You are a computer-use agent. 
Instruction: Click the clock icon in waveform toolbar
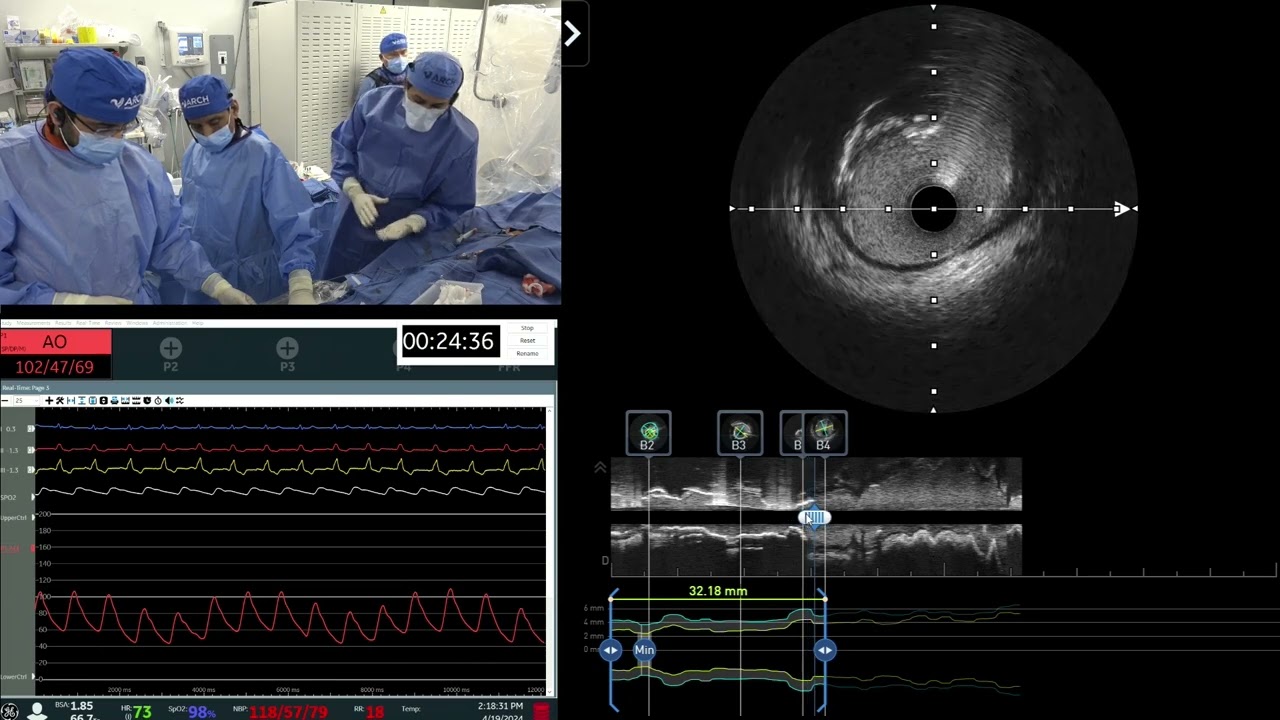pos(147,400)
